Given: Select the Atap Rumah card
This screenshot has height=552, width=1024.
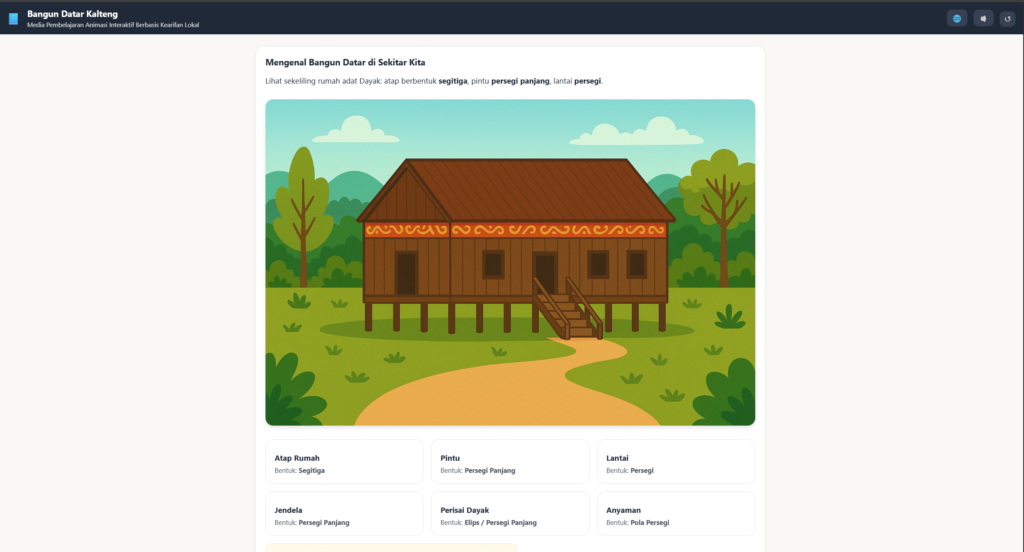Looking at the screenshot, I should (x=344, y=462).
